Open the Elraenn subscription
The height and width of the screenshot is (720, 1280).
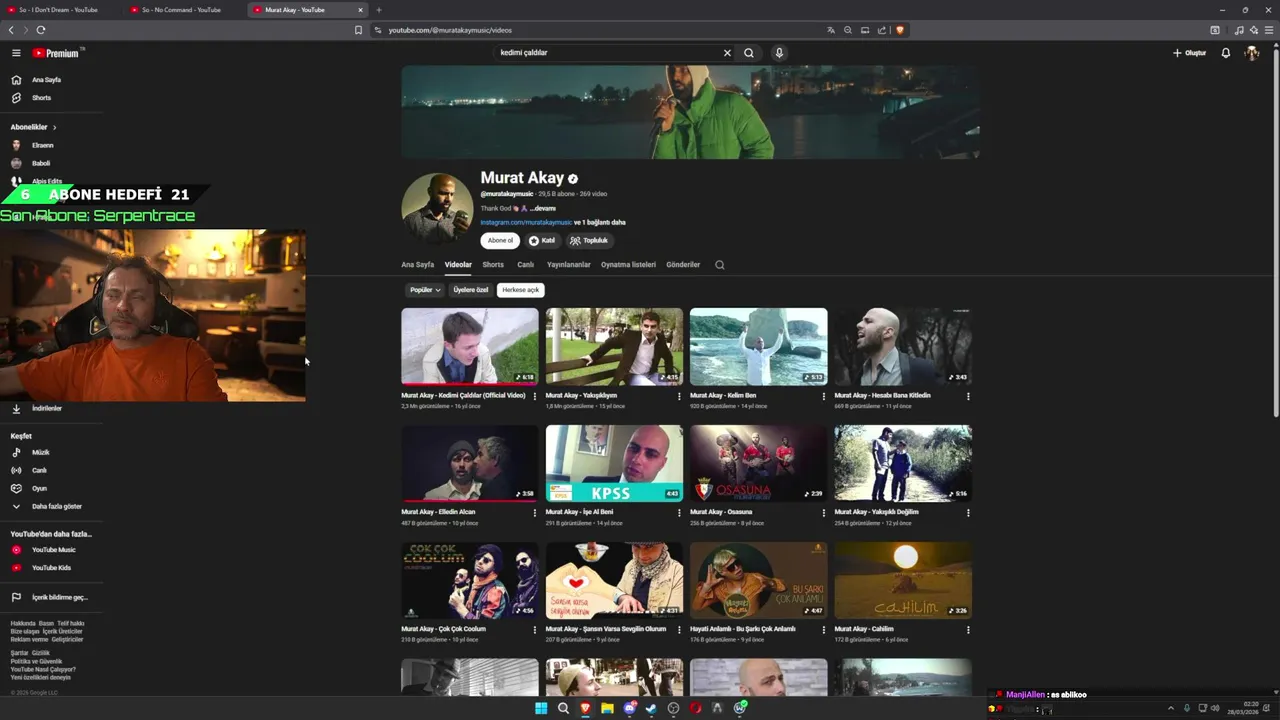click(x=42, y=145)
